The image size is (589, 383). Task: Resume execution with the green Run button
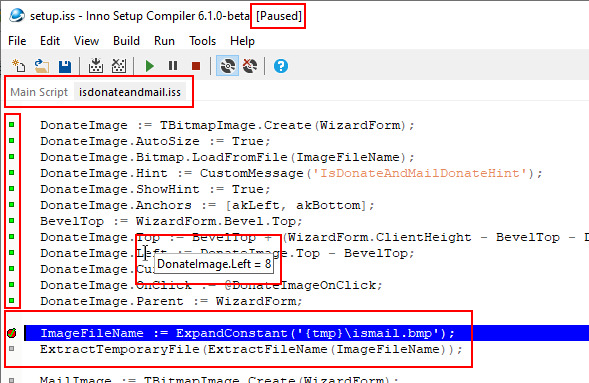pos(150,66)
